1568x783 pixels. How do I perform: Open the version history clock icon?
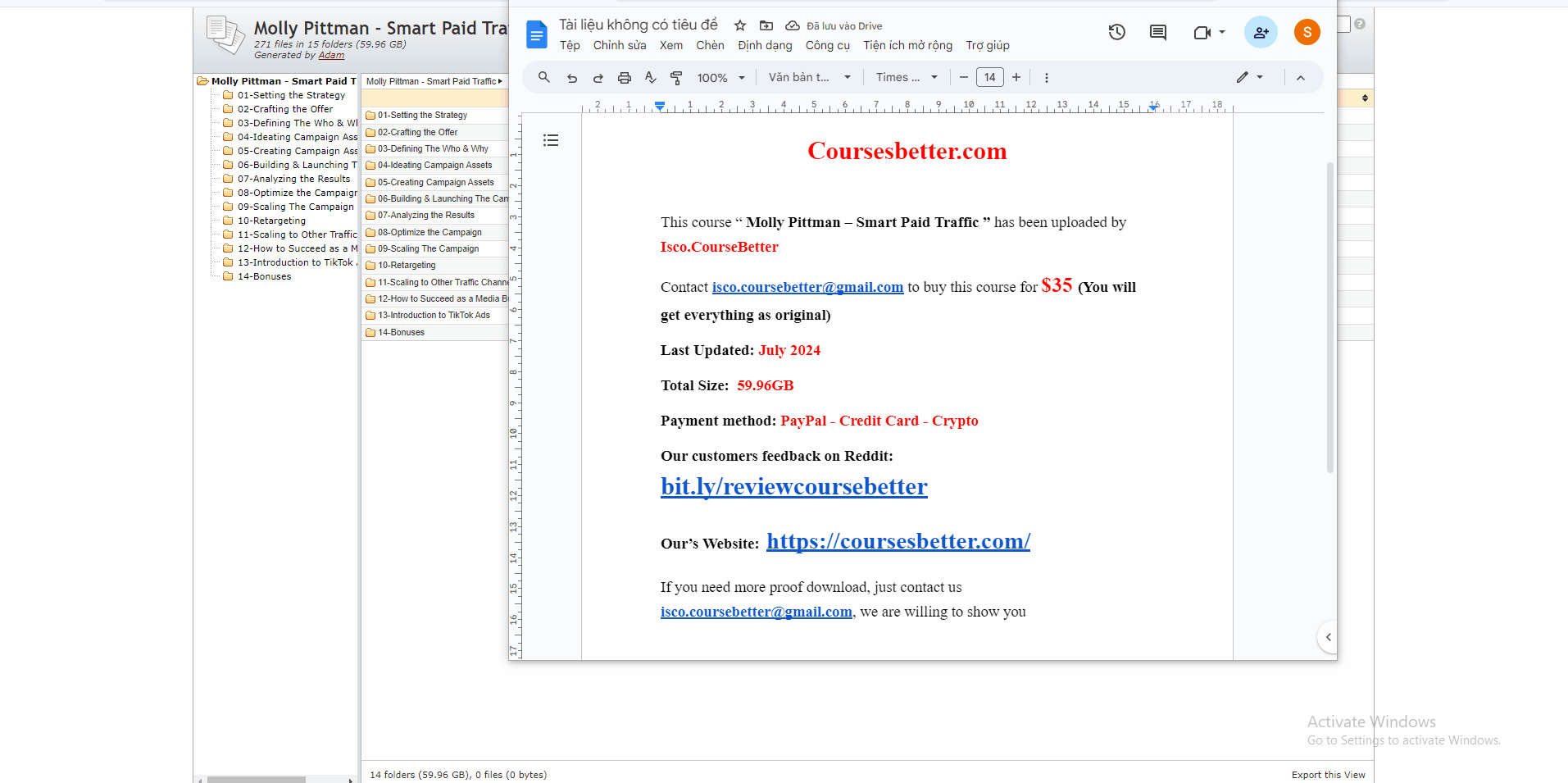pyautogui.click(x=1117, y=32)
